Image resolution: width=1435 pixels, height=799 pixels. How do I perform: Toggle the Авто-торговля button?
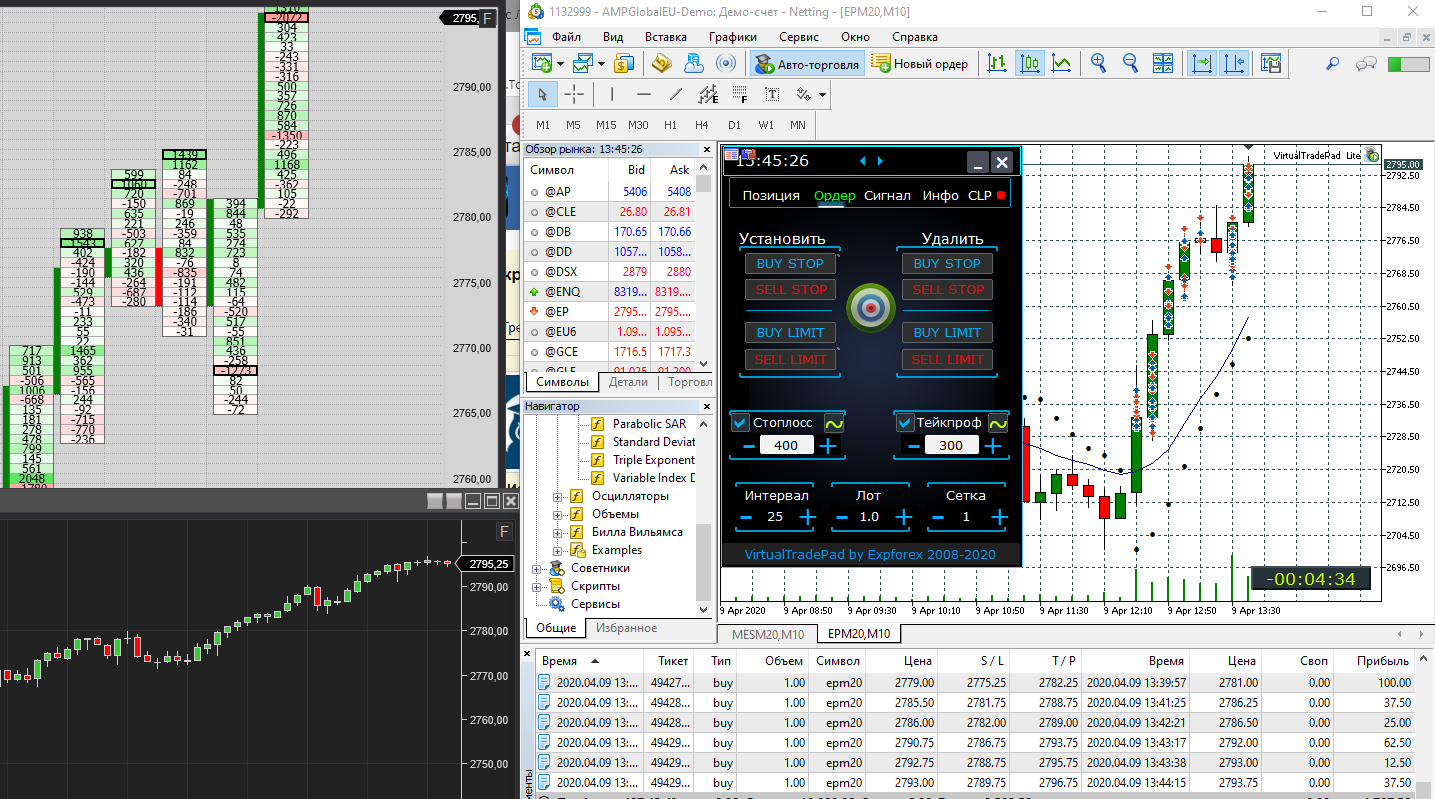(x=806, y=64)
